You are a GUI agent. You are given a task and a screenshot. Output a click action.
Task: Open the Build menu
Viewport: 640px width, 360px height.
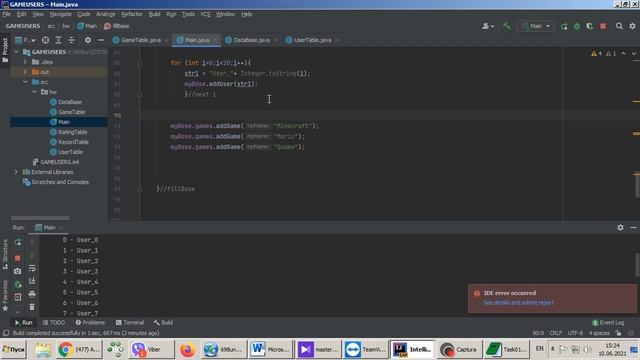[154, 14]
